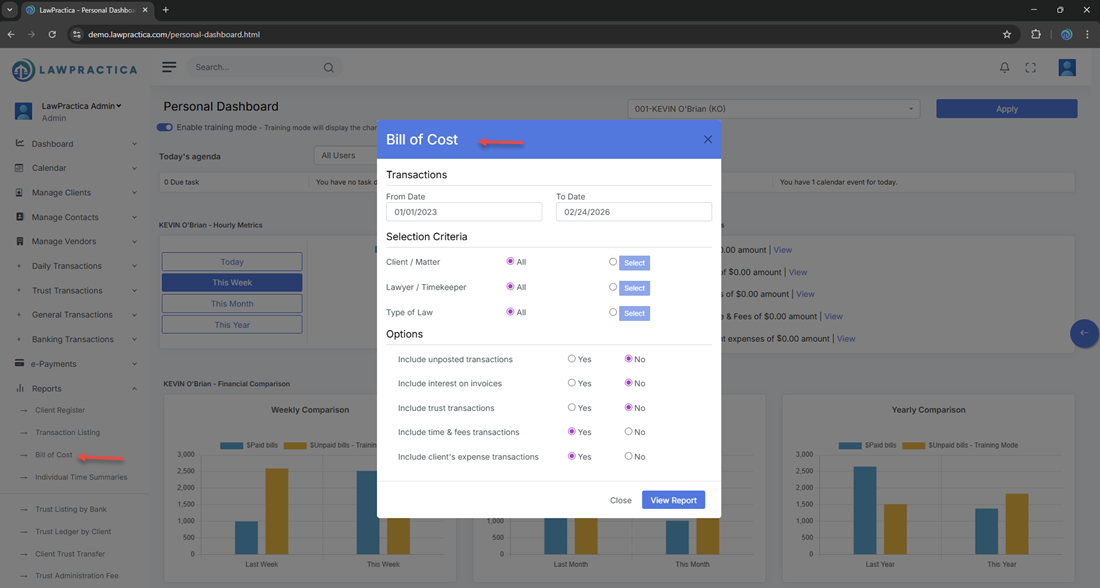Screen dimensions: 1100x588
Task: Click the hamburger menu icon
Action: click(169, 67)
